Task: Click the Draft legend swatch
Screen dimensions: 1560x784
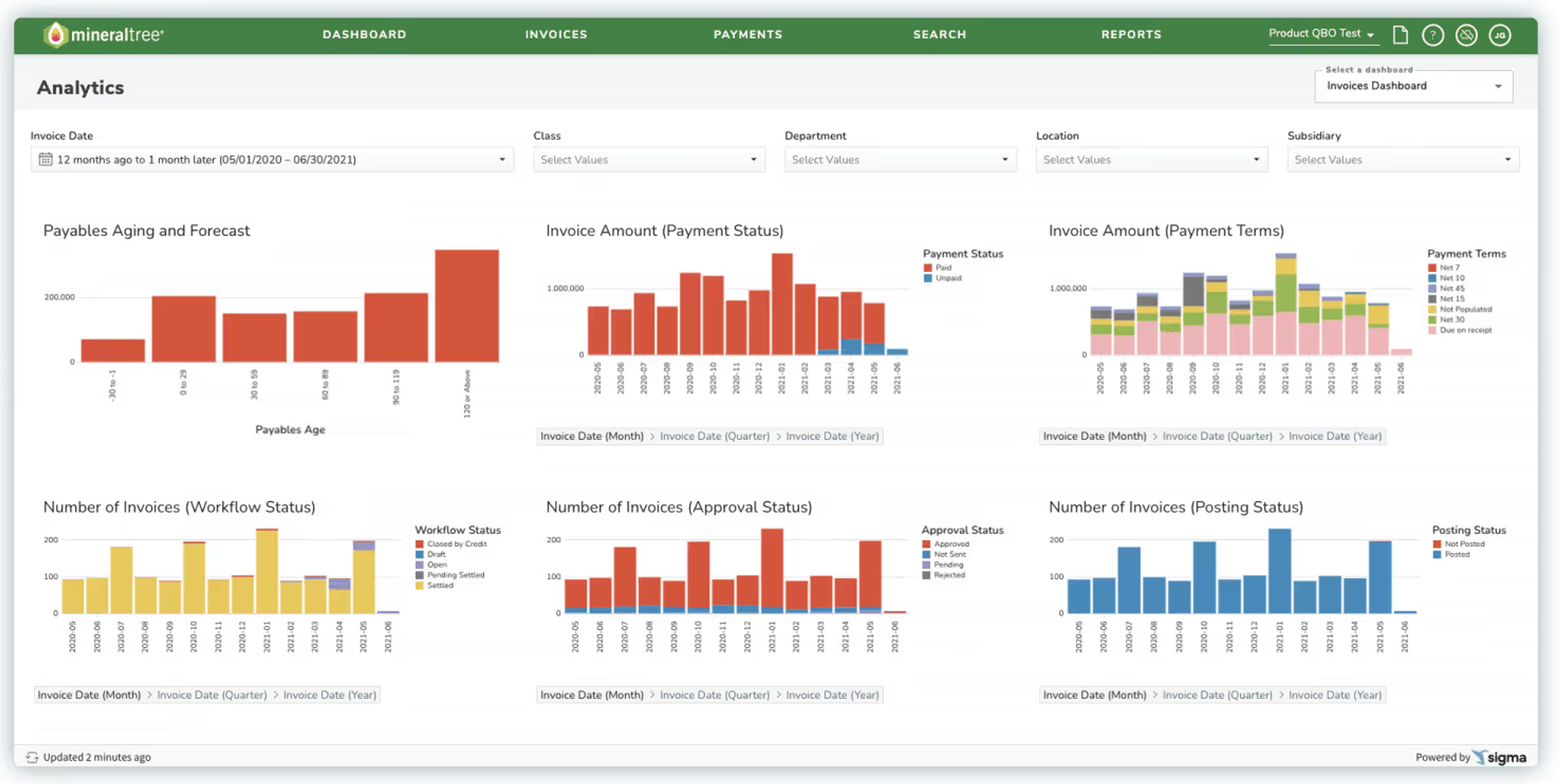Action: tap(420, 554)
